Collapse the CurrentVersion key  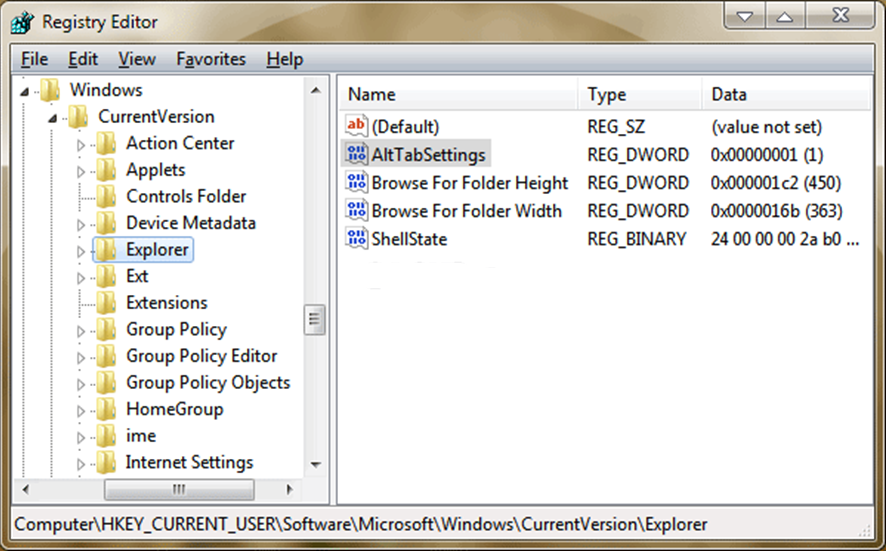[x=53, y=118]
